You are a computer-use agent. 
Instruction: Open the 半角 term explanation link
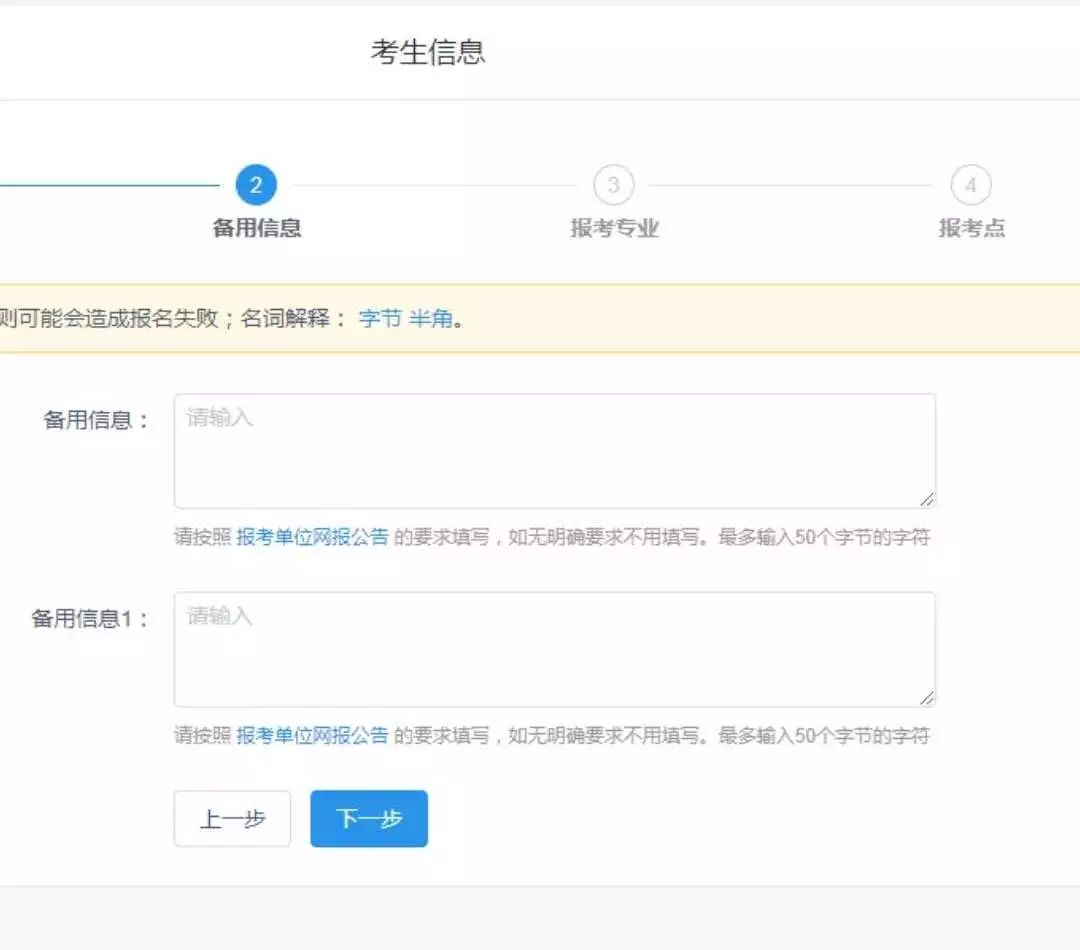pyautogui.click(x=430, y=319)
